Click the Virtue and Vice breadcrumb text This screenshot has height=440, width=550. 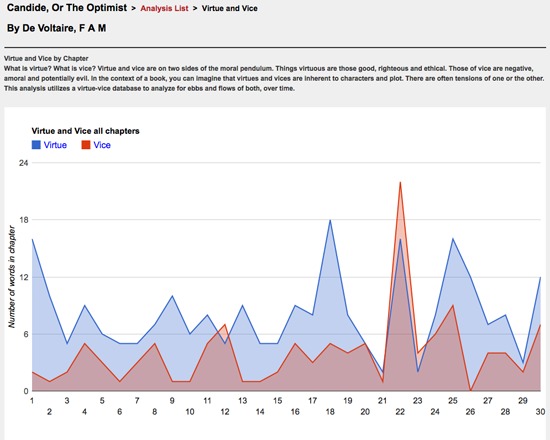[x=229, y=8]
